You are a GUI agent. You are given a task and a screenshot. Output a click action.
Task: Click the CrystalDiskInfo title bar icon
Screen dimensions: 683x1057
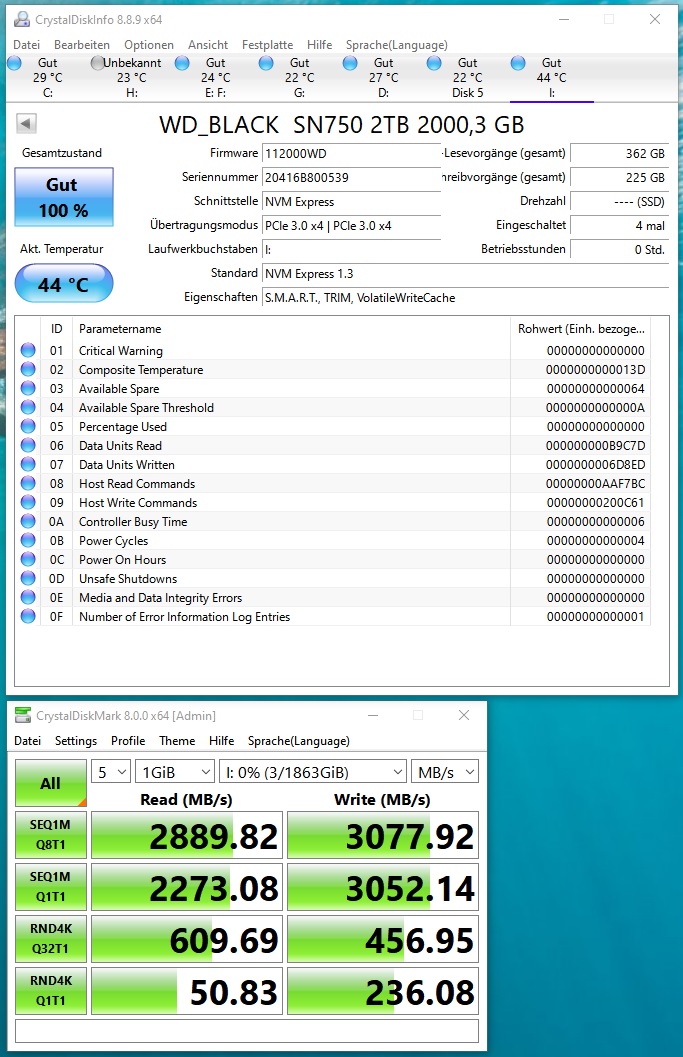pos(22,20)
